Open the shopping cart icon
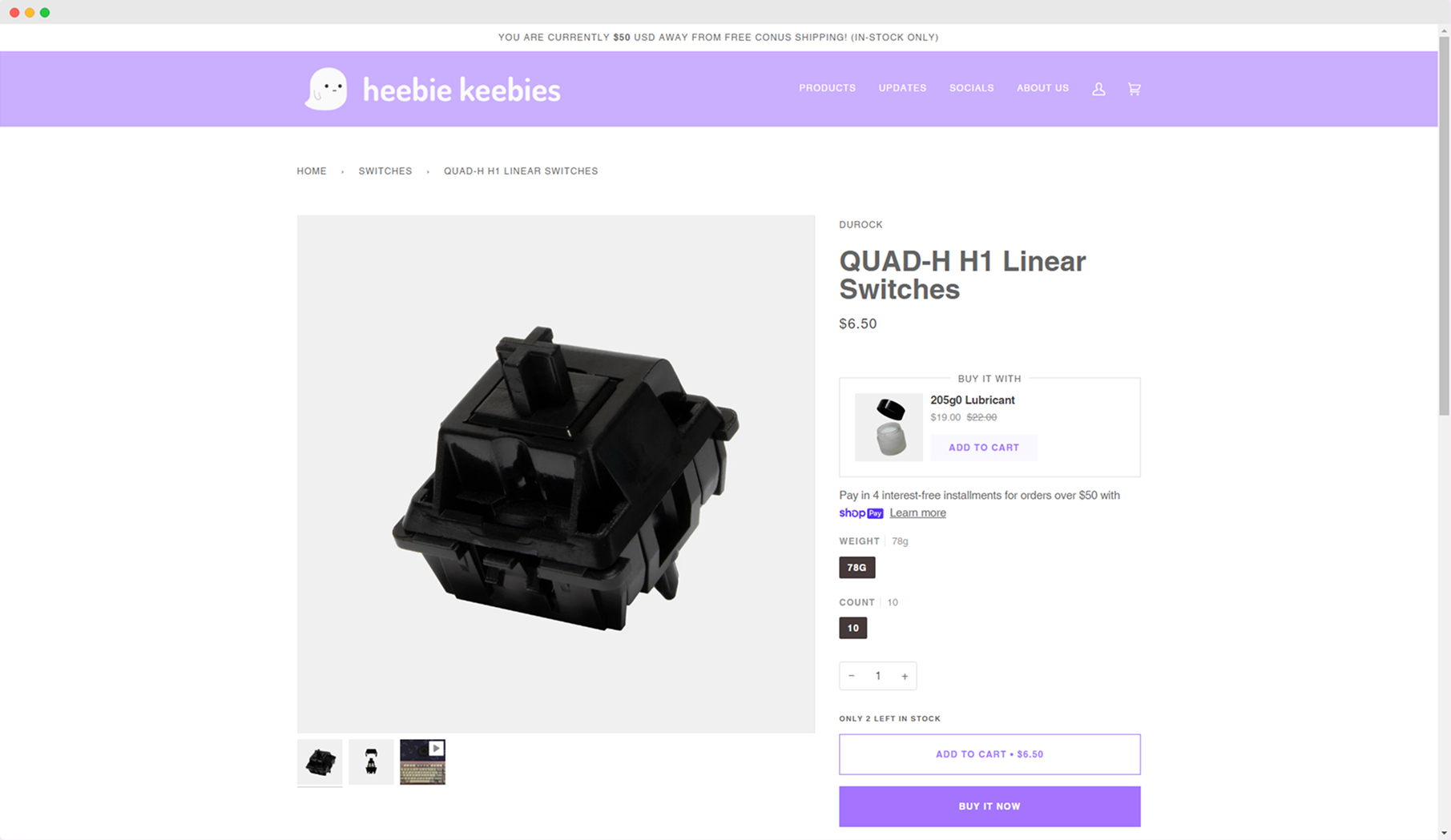The height and width of the screenshot is (840, 1451). coord(1134,89)
